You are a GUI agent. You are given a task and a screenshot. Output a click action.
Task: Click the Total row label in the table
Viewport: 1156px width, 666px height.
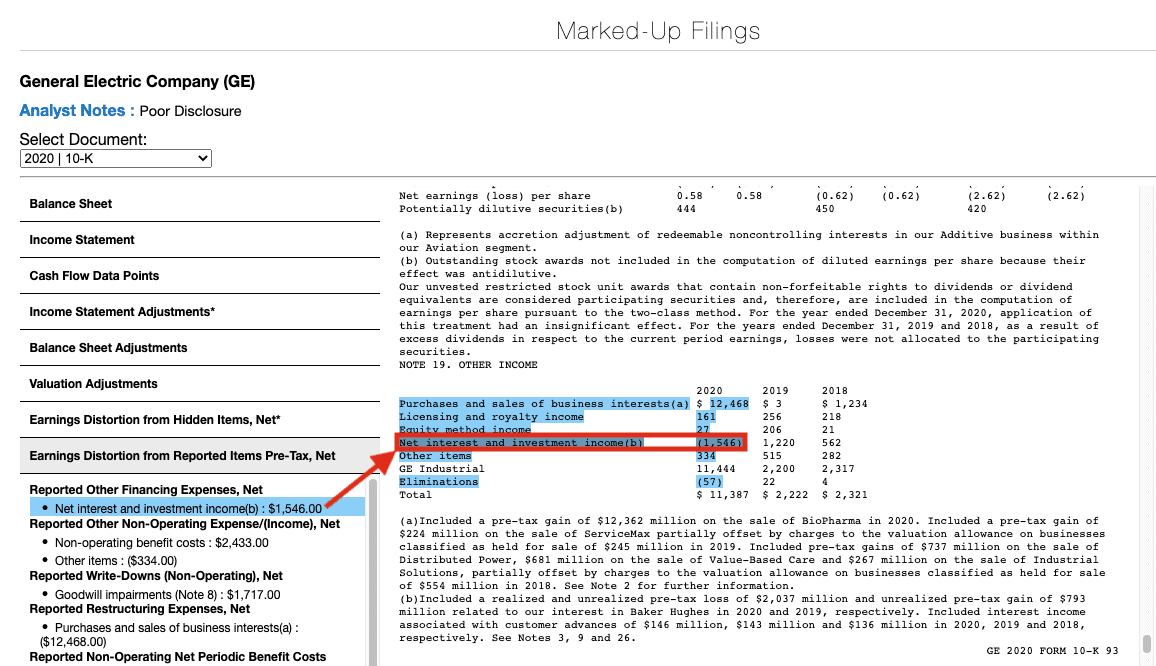[x=415, y=495]
